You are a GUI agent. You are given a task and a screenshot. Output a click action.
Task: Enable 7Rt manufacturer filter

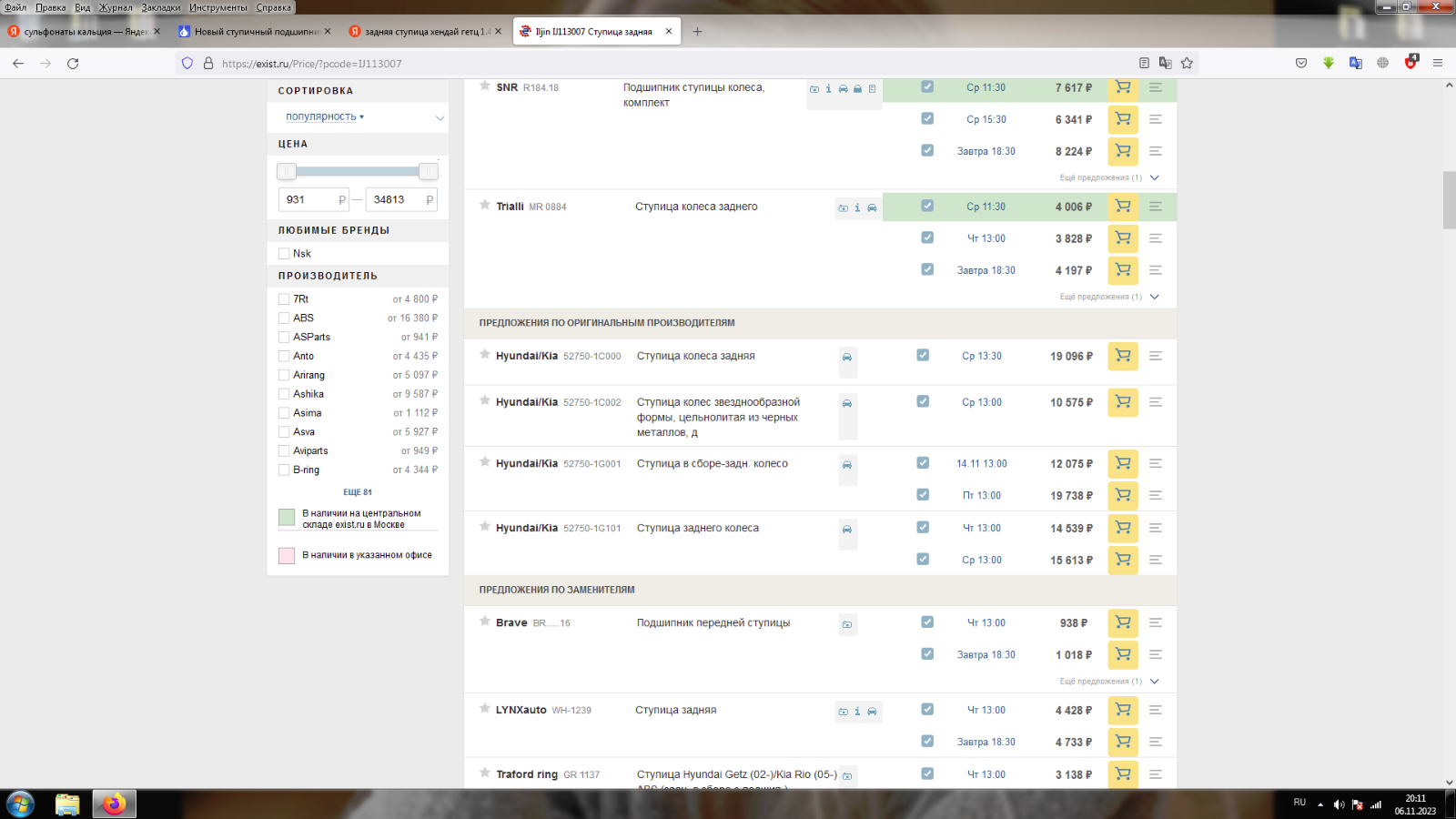point(284,299)
